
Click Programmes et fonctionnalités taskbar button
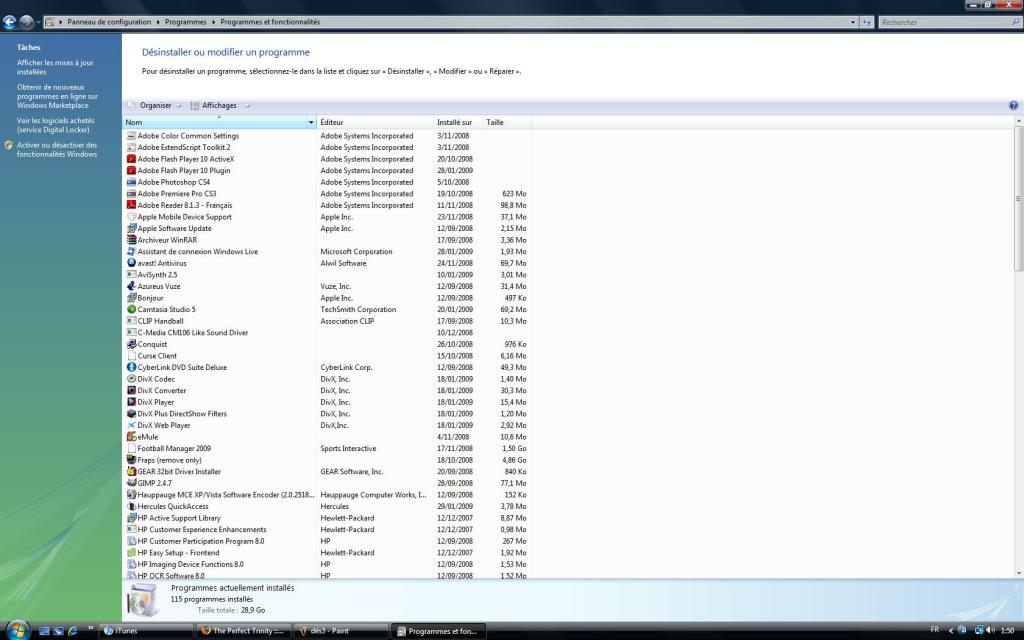click(x=438, y=631)
